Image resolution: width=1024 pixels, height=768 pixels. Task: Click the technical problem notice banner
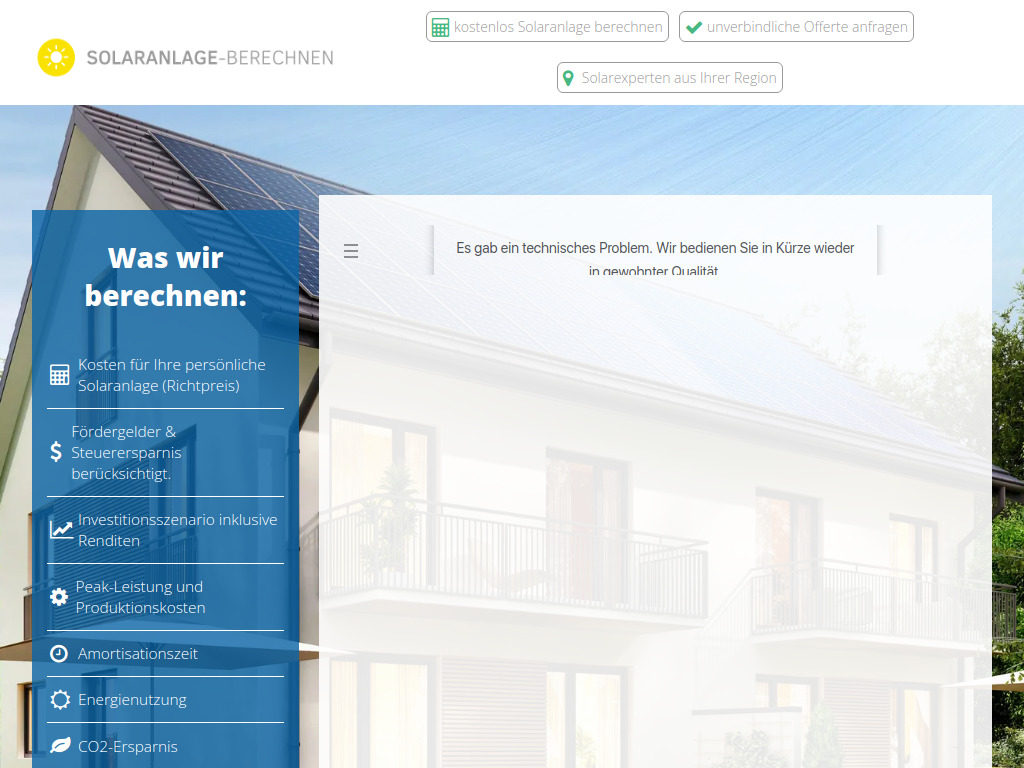pyautogui.click(x=655, y=251)
